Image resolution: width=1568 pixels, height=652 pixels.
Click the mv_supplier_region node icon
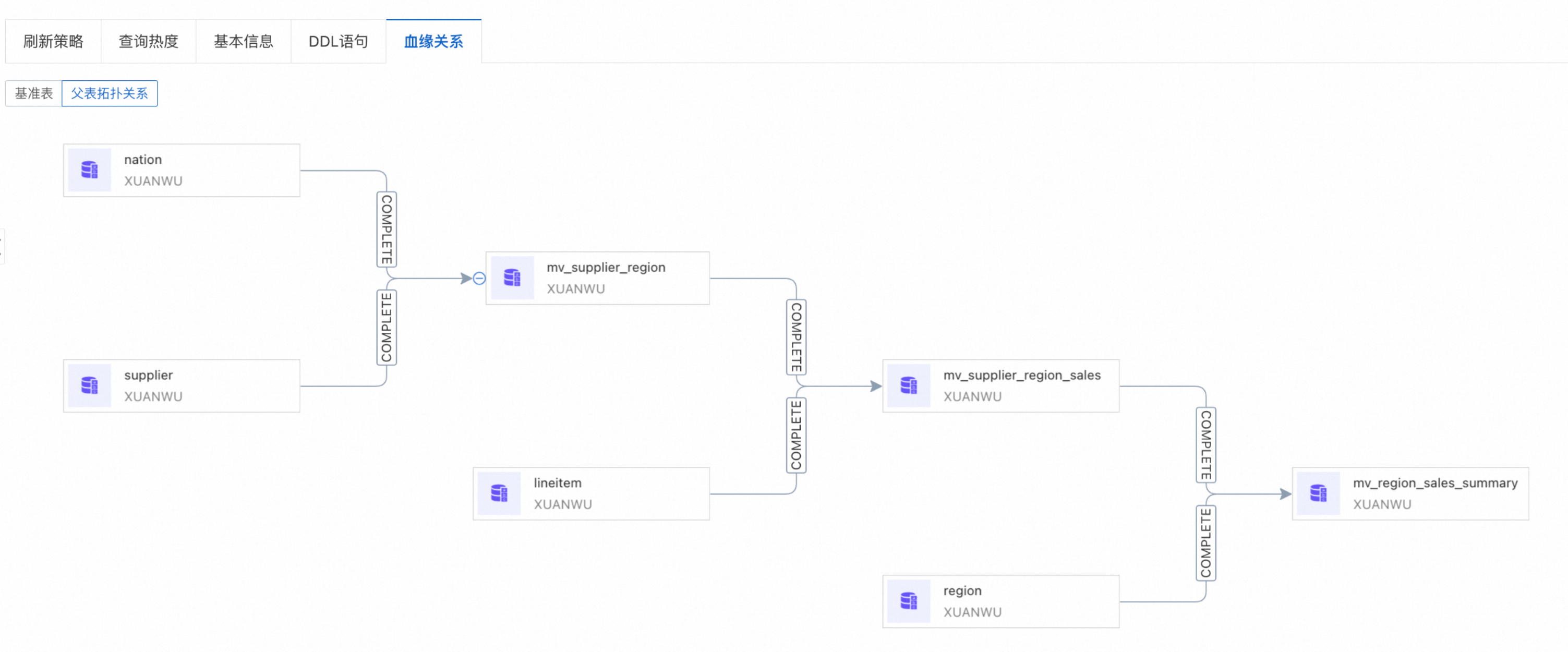click(512, 277)
